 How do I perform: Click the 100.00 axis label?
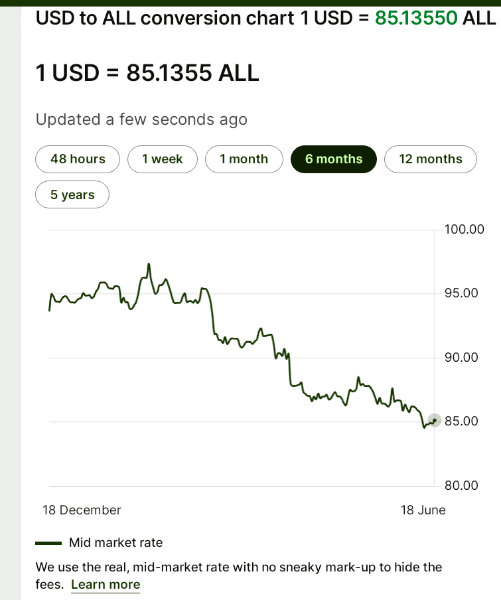coord(464,230)
